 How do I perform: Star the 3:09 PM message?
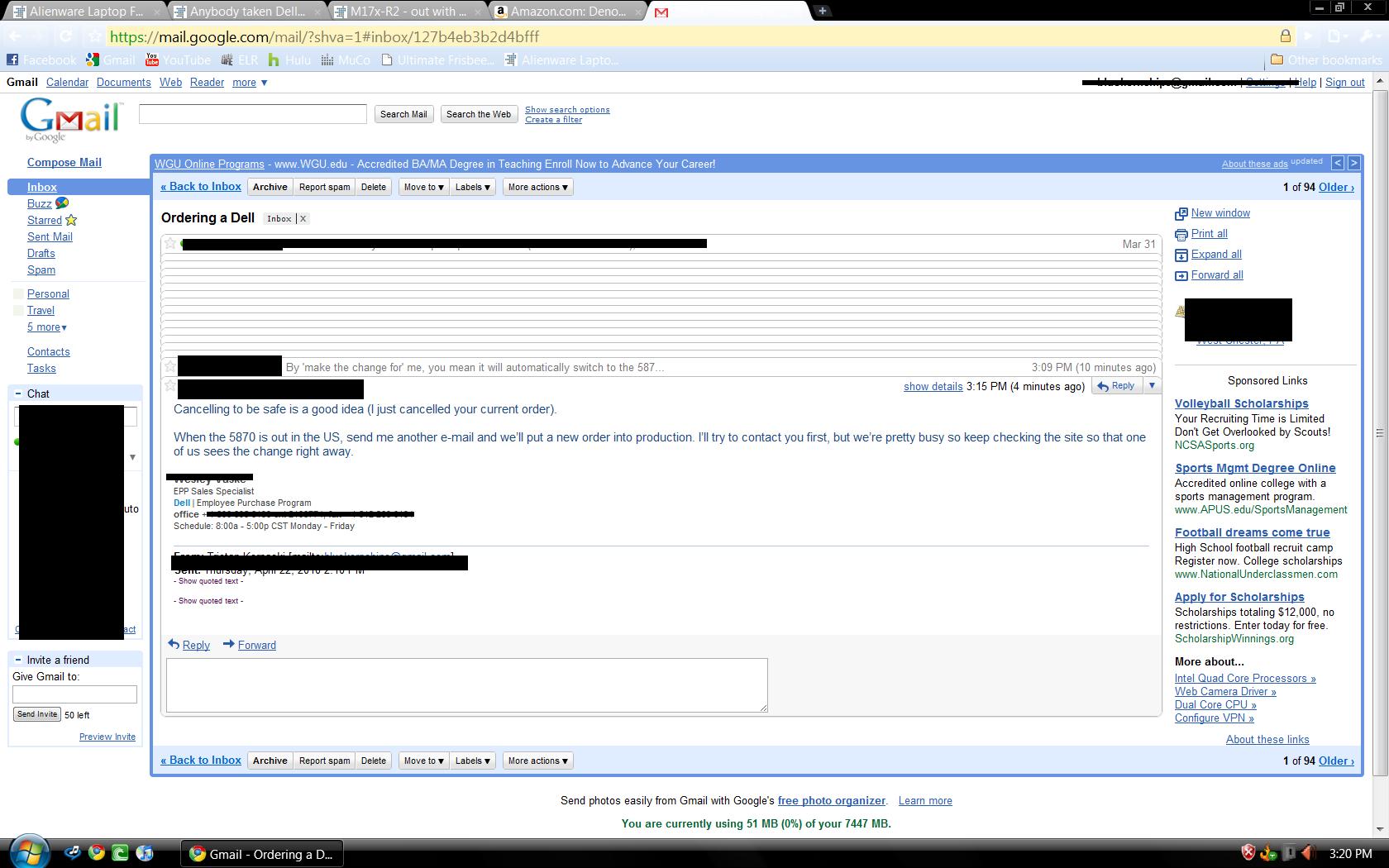pos(170,366)
